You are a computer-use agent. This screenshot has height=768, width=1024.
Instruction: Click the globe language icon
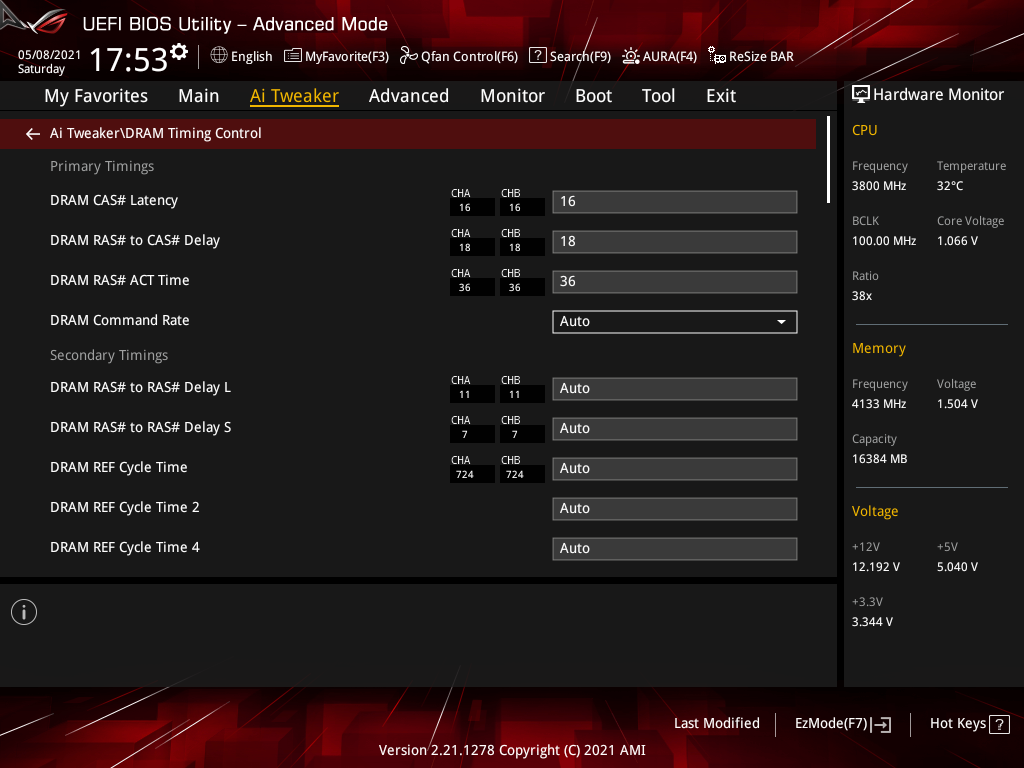click(219, 56)
